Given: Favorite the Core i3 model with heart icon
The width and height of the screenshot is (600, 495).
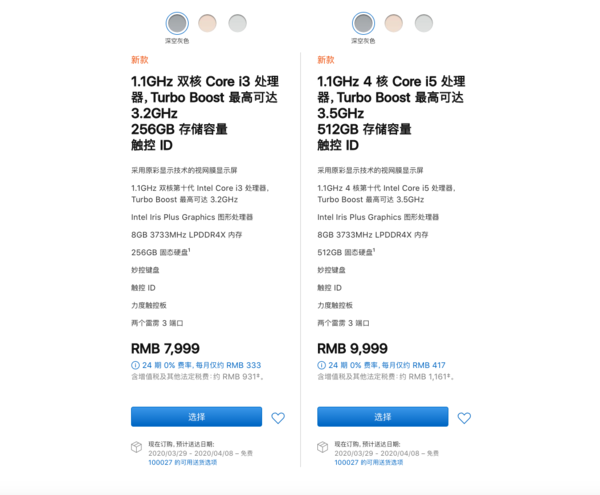Looking at the screenshot, I should (278, 418).
